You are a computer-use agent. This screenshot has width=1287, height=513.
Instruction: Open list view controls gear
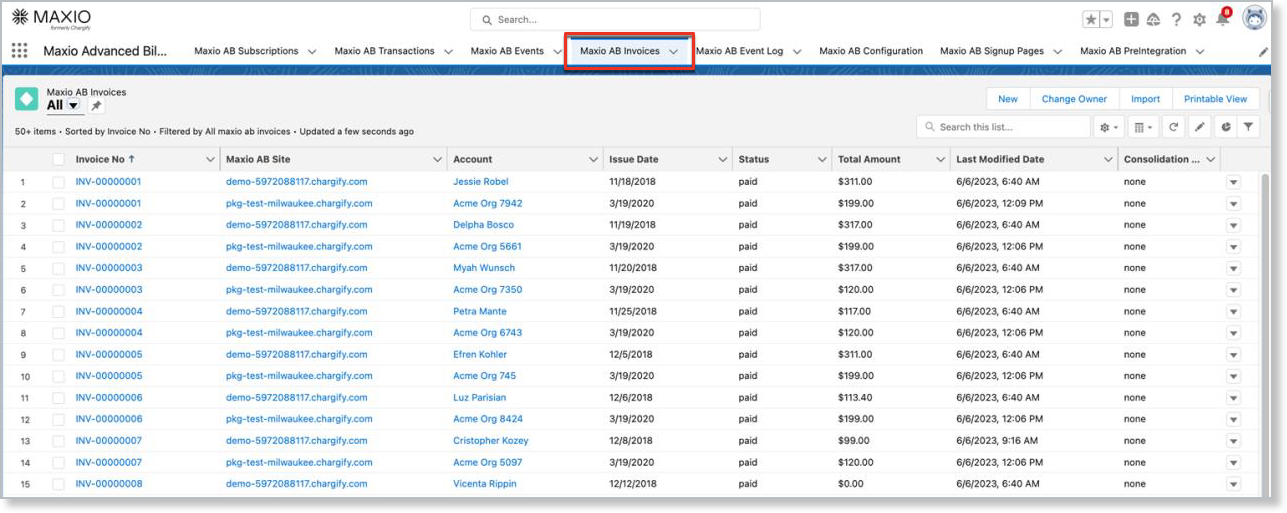click(1109, 127)
